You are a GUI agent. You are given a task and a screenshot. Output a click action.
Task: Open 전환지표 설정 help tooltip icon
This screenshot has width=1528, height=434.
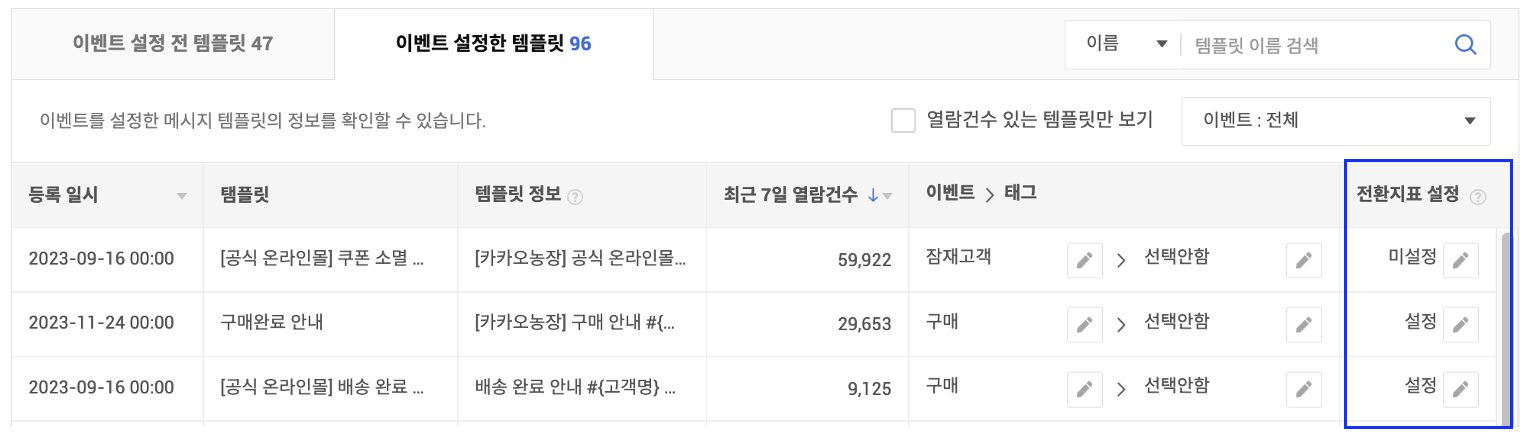[1478, 197]
